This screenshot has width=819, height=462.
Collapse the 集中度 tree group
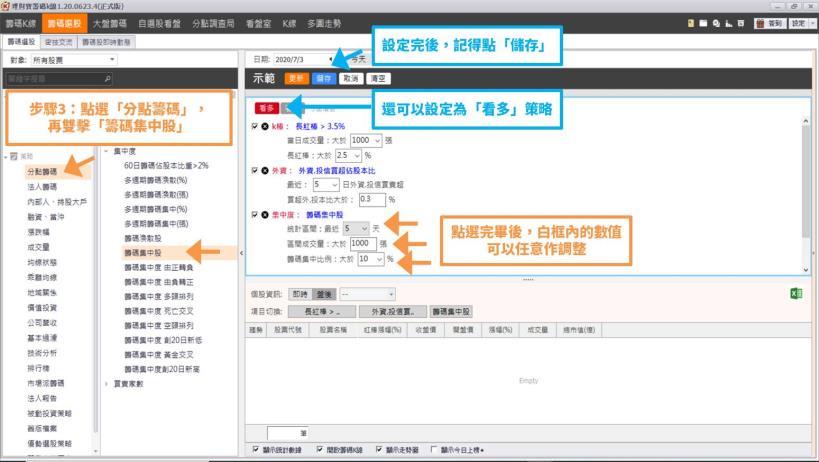[x=106, y=151]
